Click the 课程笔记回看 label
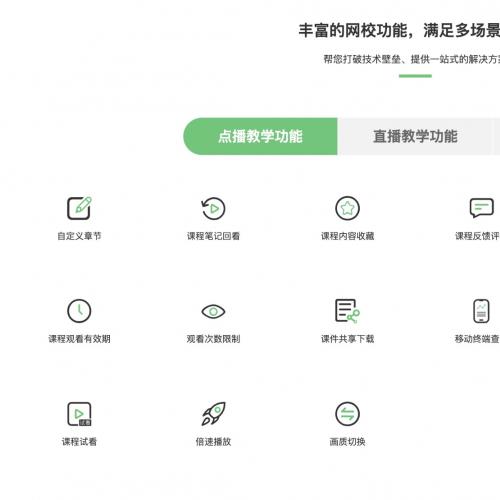 click(213, 236)
